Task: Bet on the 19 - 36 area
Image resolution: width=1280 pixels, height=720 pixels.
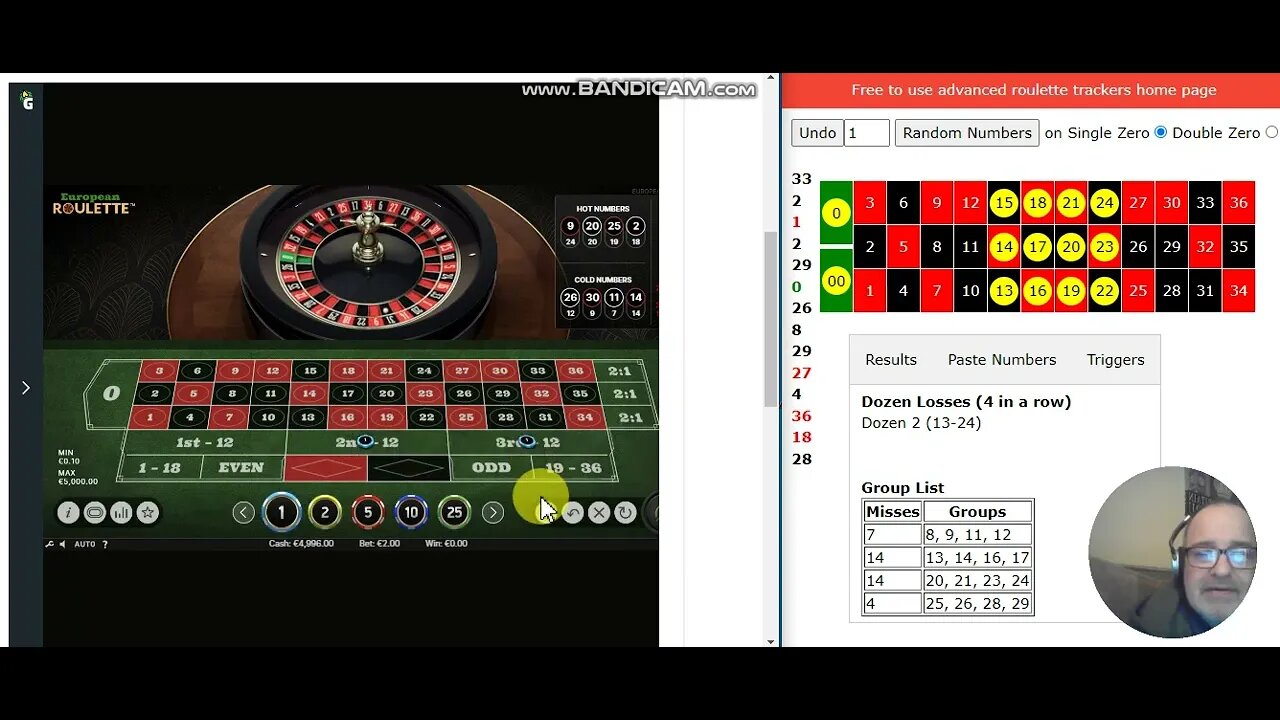Action: 575,468
